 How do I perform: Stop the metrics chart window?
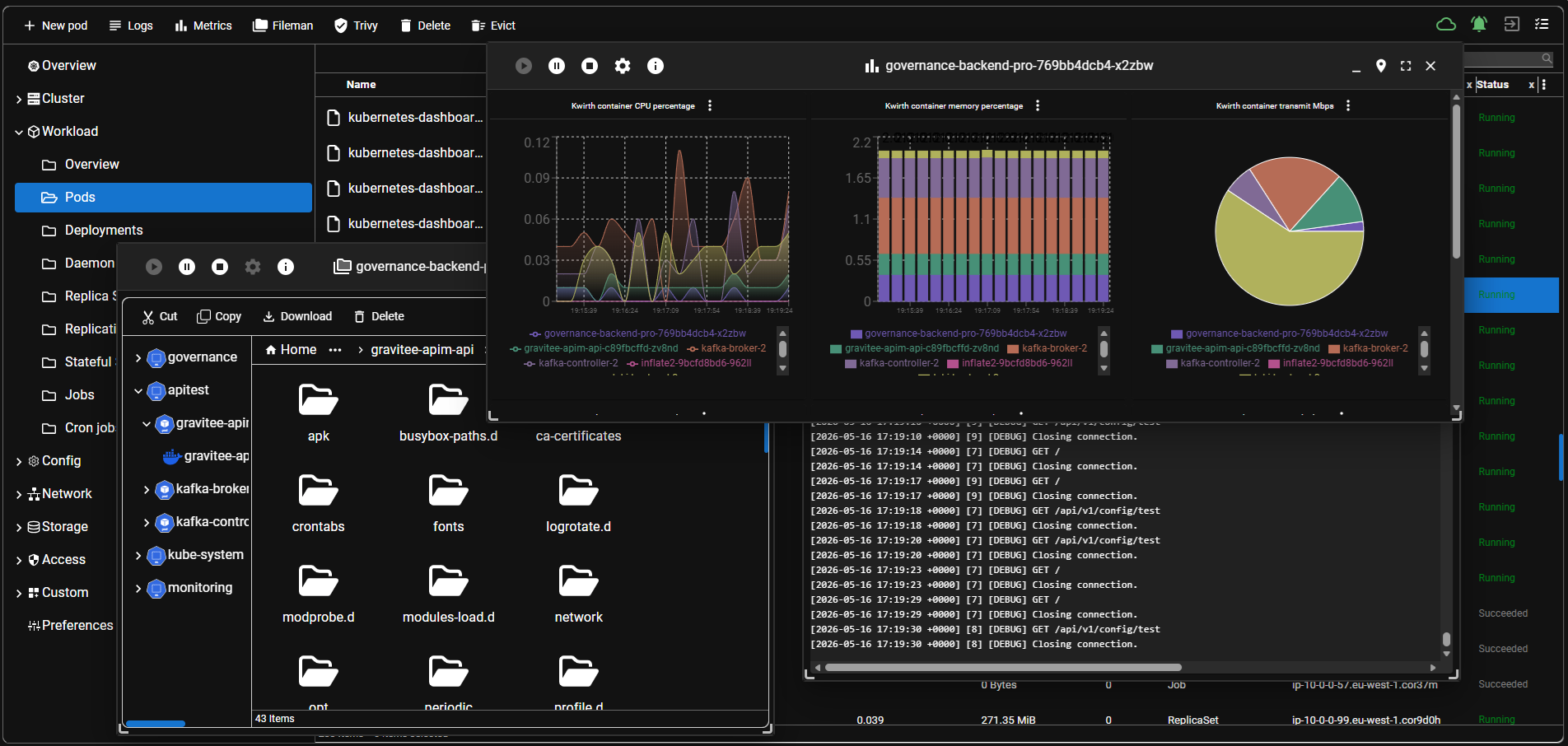[590, 66]
